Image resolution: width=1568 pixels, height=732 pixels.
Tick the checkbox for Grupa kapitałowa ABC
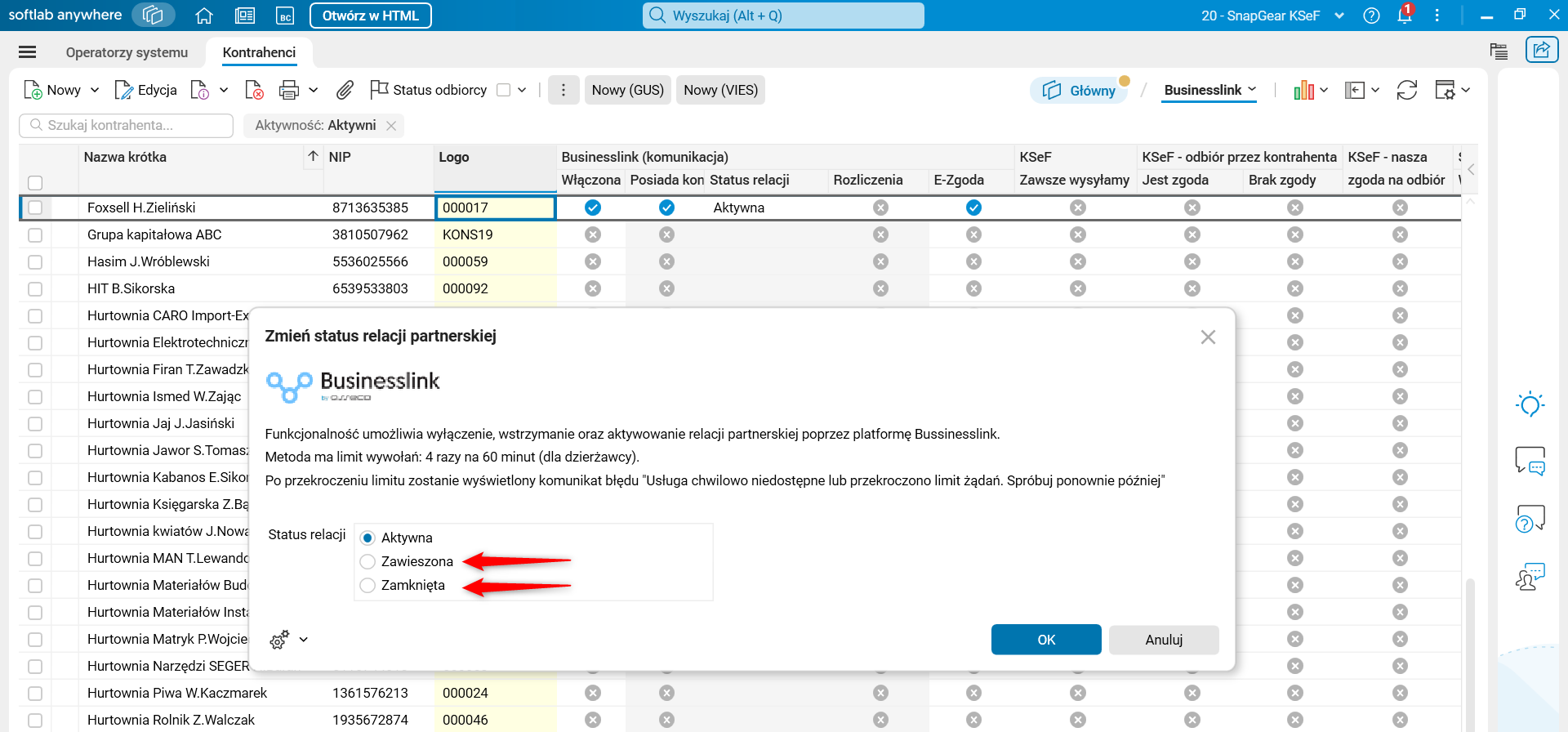coord(35,235)
